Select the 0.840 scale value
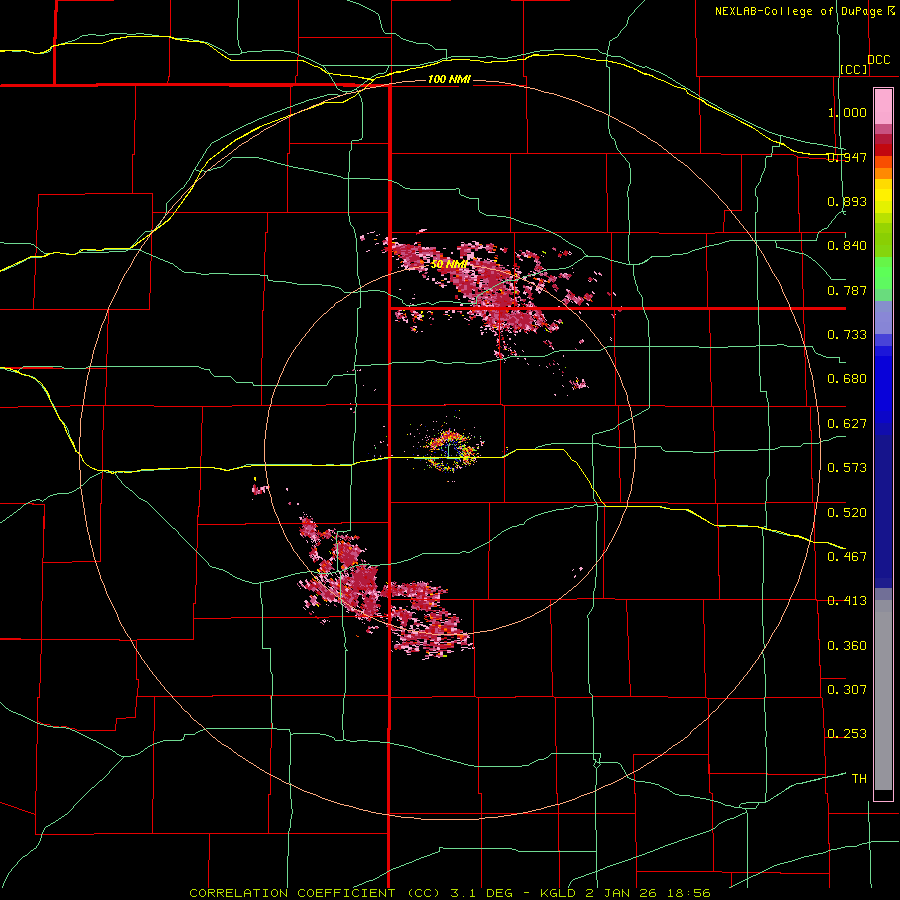The height and width of the screenshot is (900, 900). [847, 246]
